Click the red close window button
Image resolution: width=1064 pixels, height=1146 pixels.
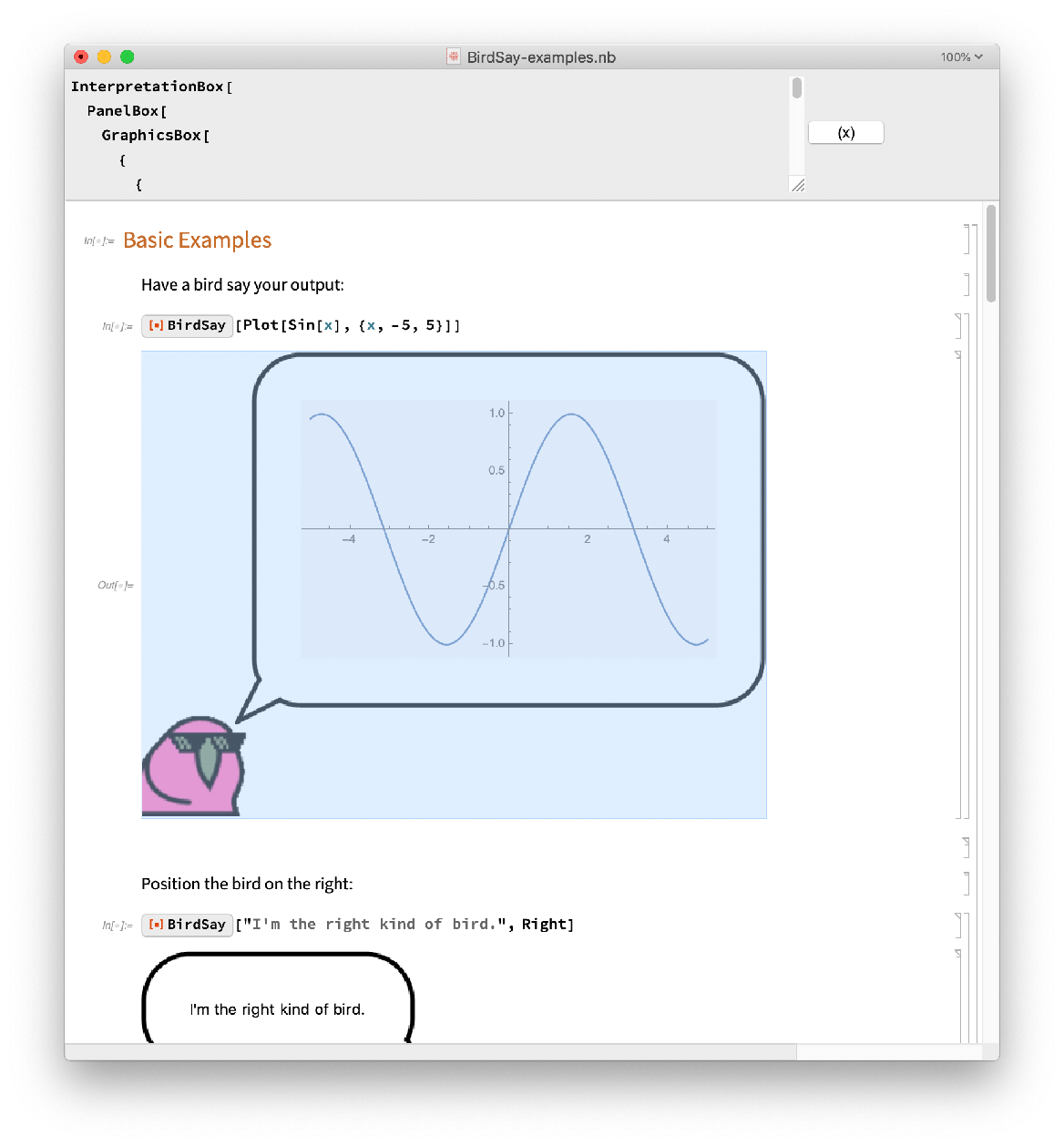coord(81,57)
